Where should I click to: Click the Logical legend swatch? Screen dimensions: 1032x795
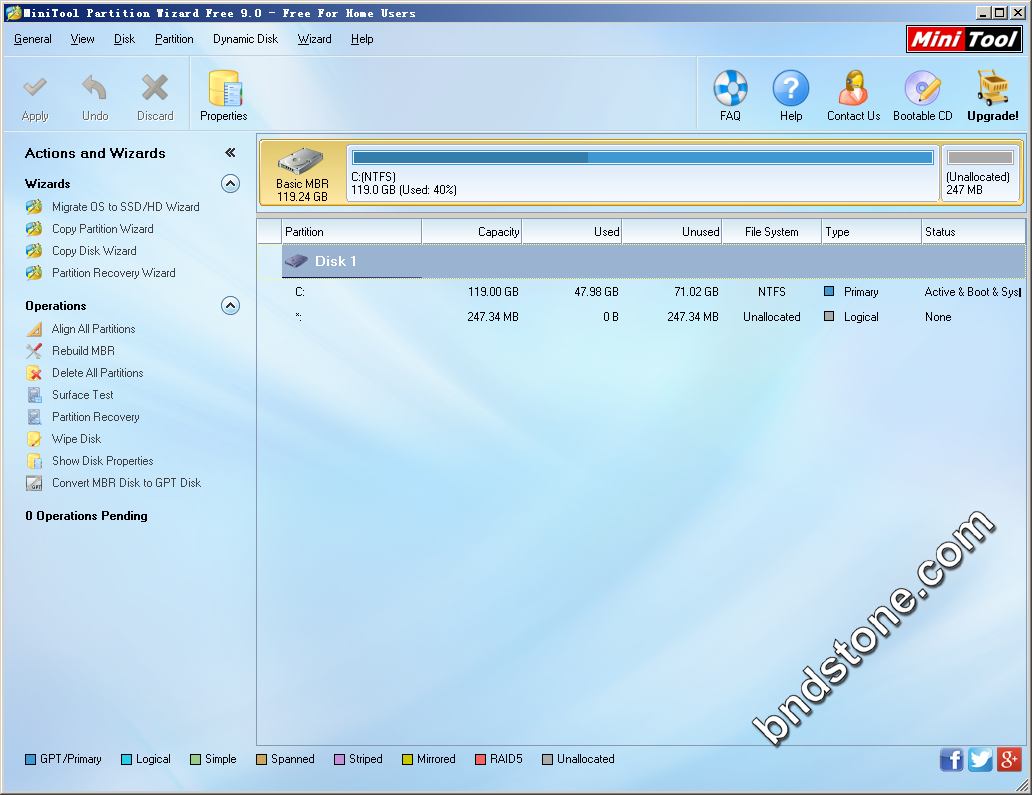coord(126,759)
